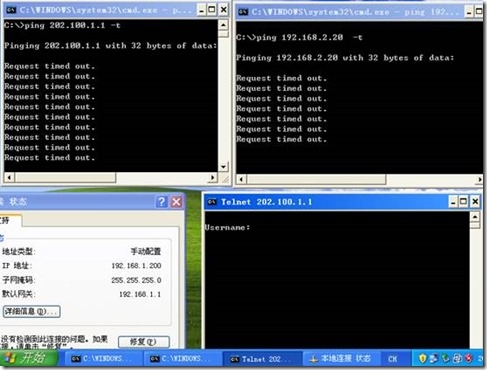Click the subnet mask value 255.255.255.0

[x=136, y=280]
